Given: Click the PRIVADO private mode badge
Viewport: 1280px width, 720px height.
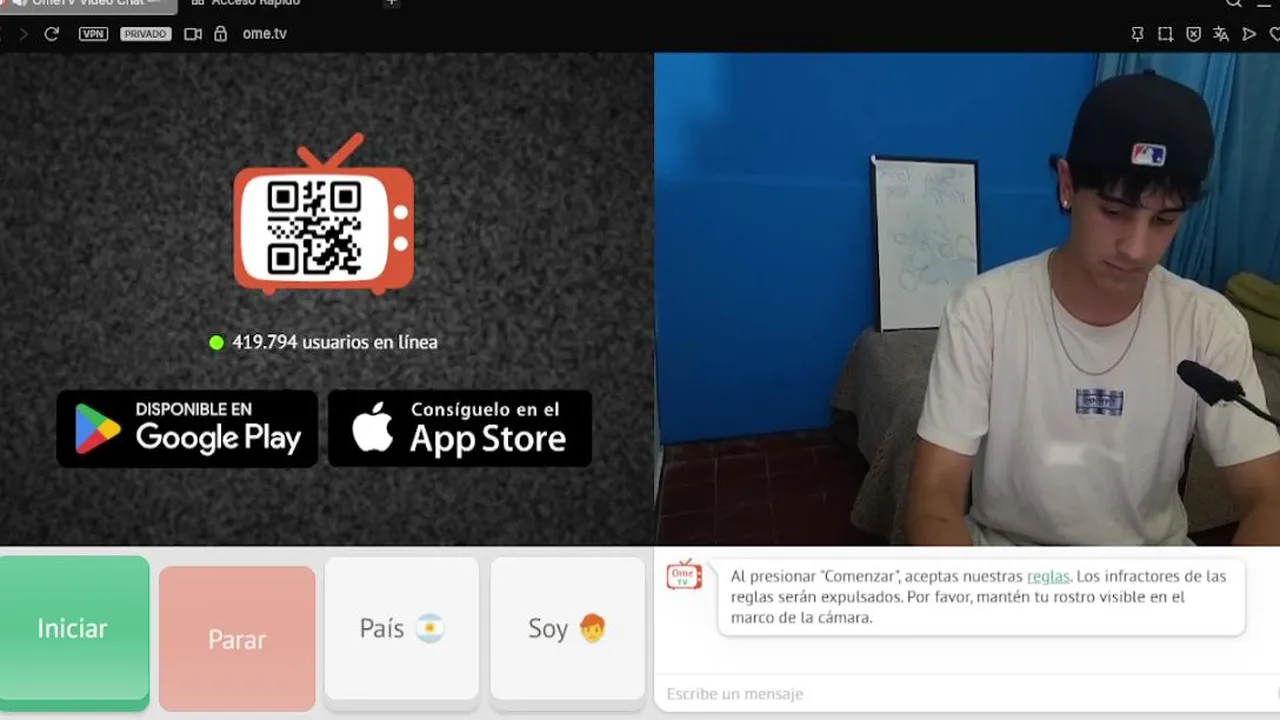Looking at the screenshot, I should (x=146, y=34).
